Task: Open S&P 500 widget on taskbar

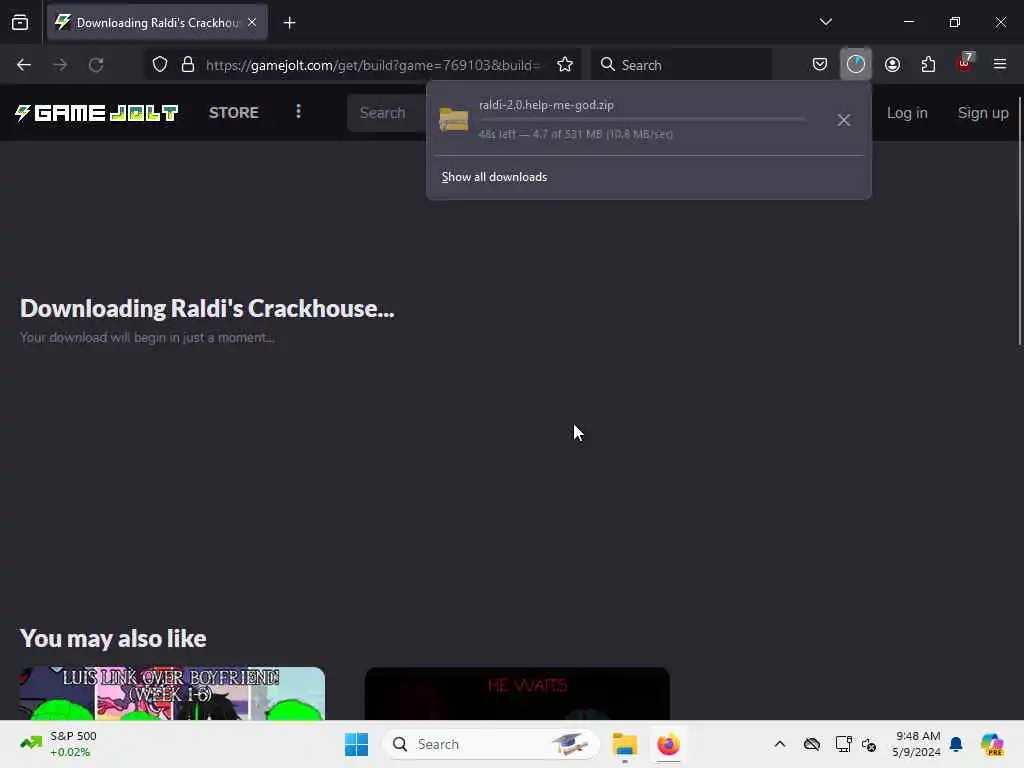Action: (59, 744)
